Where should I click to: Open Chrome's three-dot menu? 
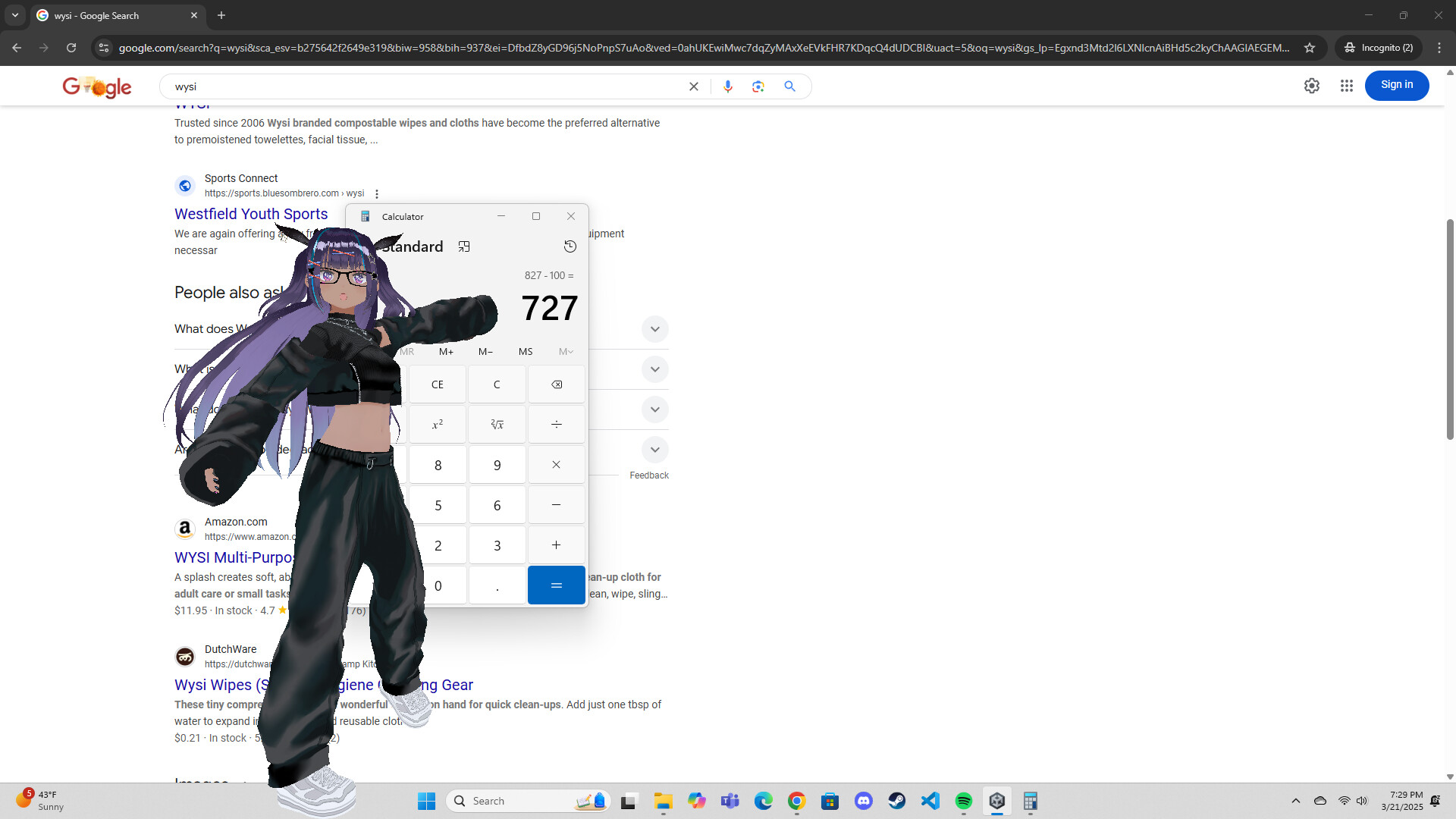pos(1439,47)
